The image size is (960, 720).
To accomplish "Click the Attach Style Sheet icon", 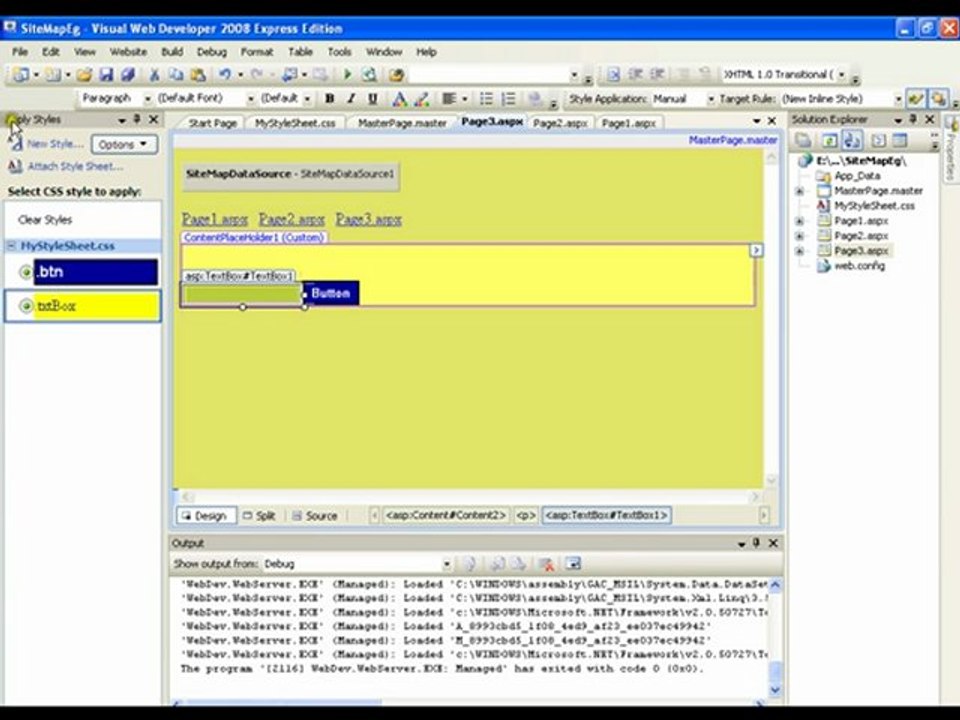I will click(x=15, y=167).
